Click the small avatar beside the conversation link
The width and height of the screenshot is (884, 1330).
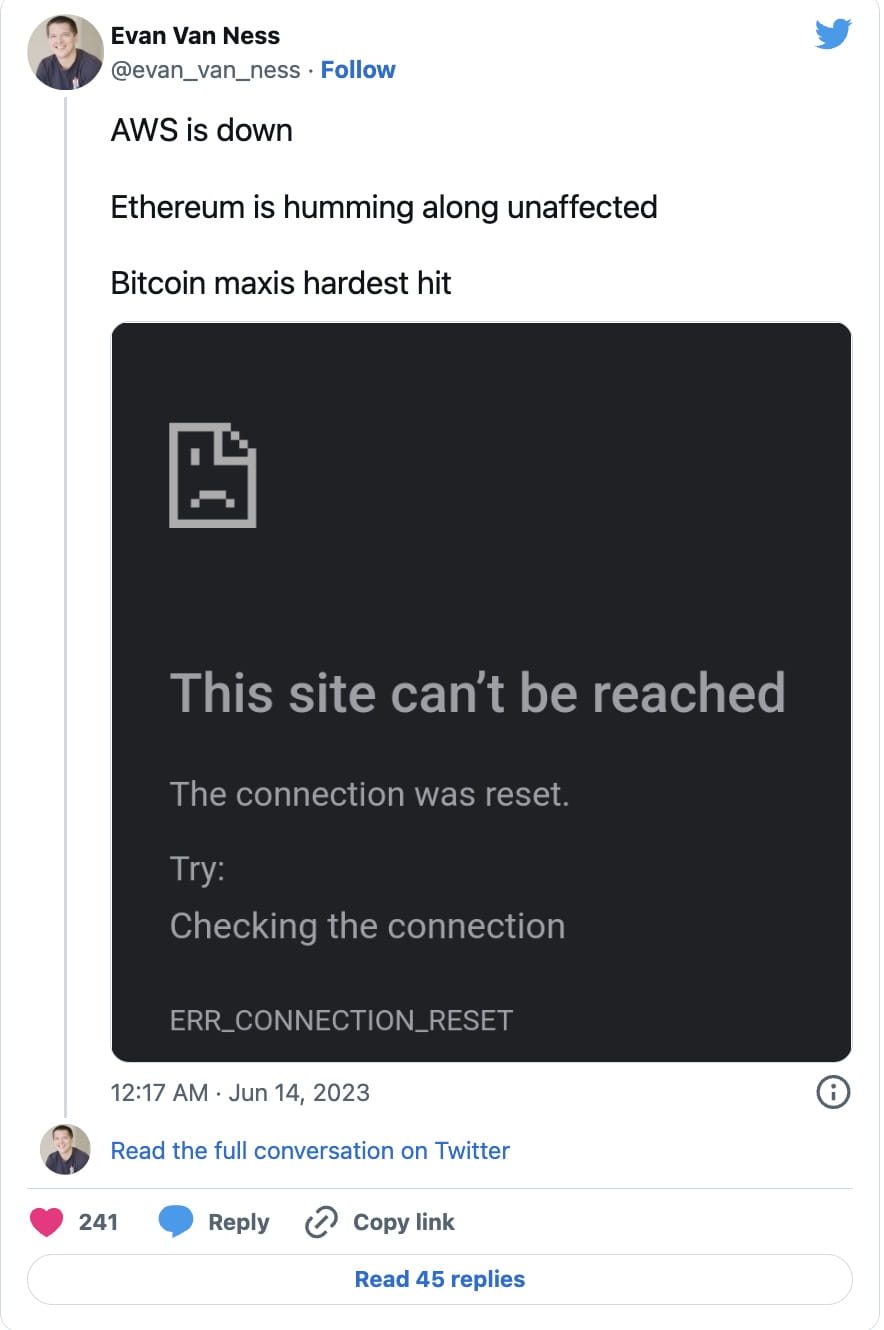click(x=65, y=1150)
